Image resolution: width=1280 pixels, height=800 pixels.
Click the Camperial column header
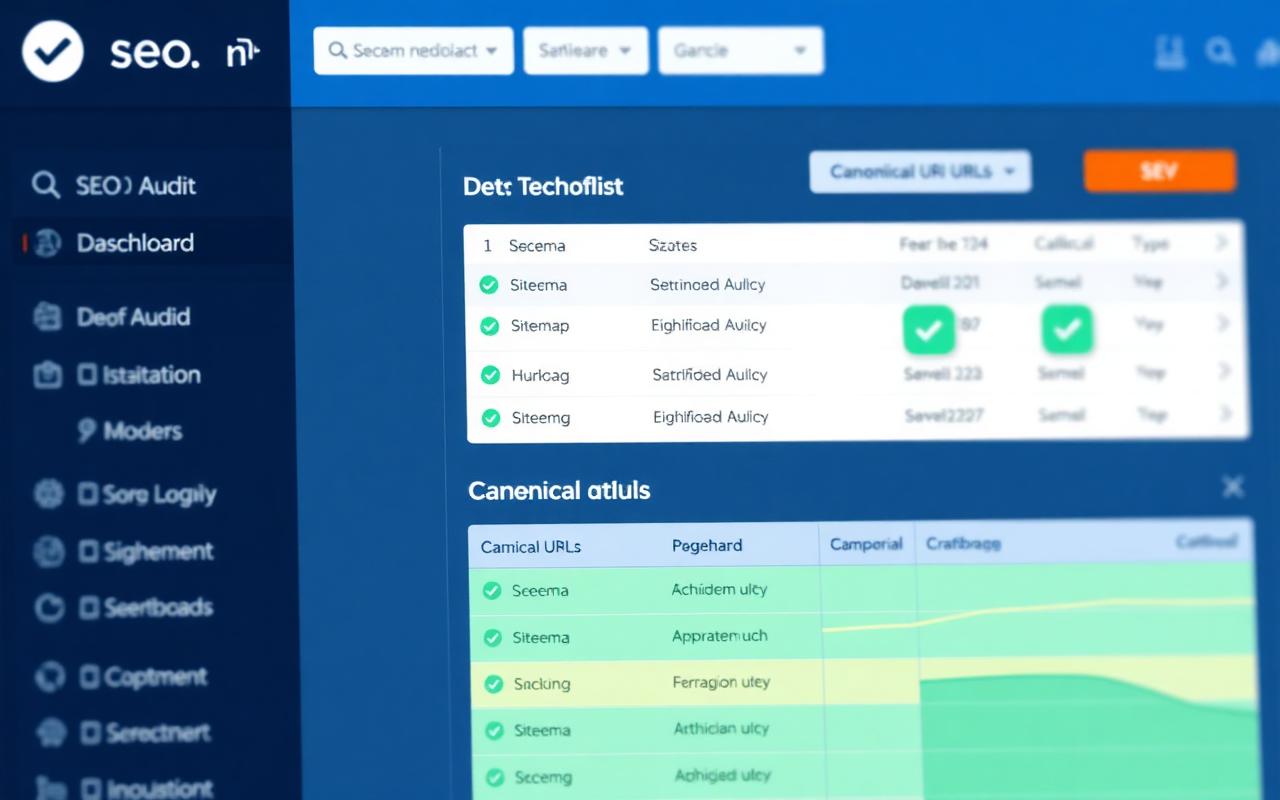click(x=866, y=545)
